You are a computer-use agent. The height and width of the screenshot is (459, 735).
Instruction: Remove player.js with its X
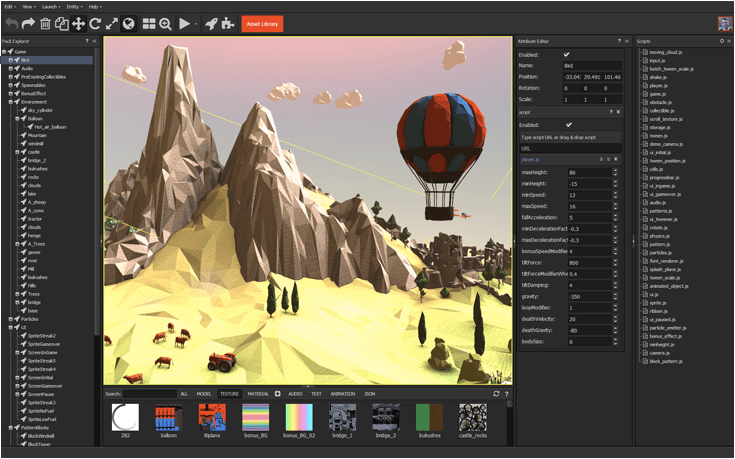click(x=616, y=159)
